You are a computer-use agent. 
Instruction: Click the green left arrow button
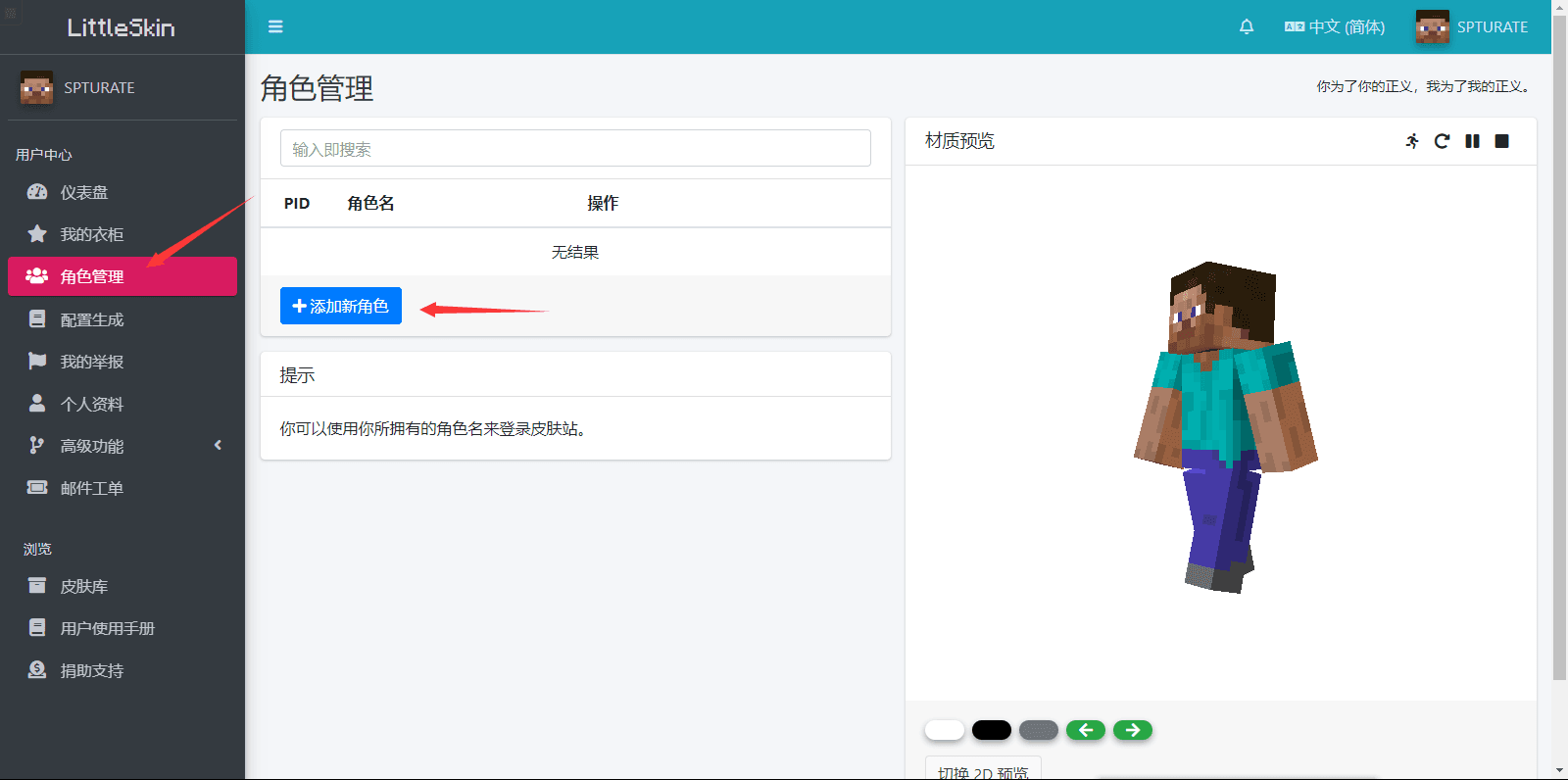pyautogui.click(x=1086, y=730)
